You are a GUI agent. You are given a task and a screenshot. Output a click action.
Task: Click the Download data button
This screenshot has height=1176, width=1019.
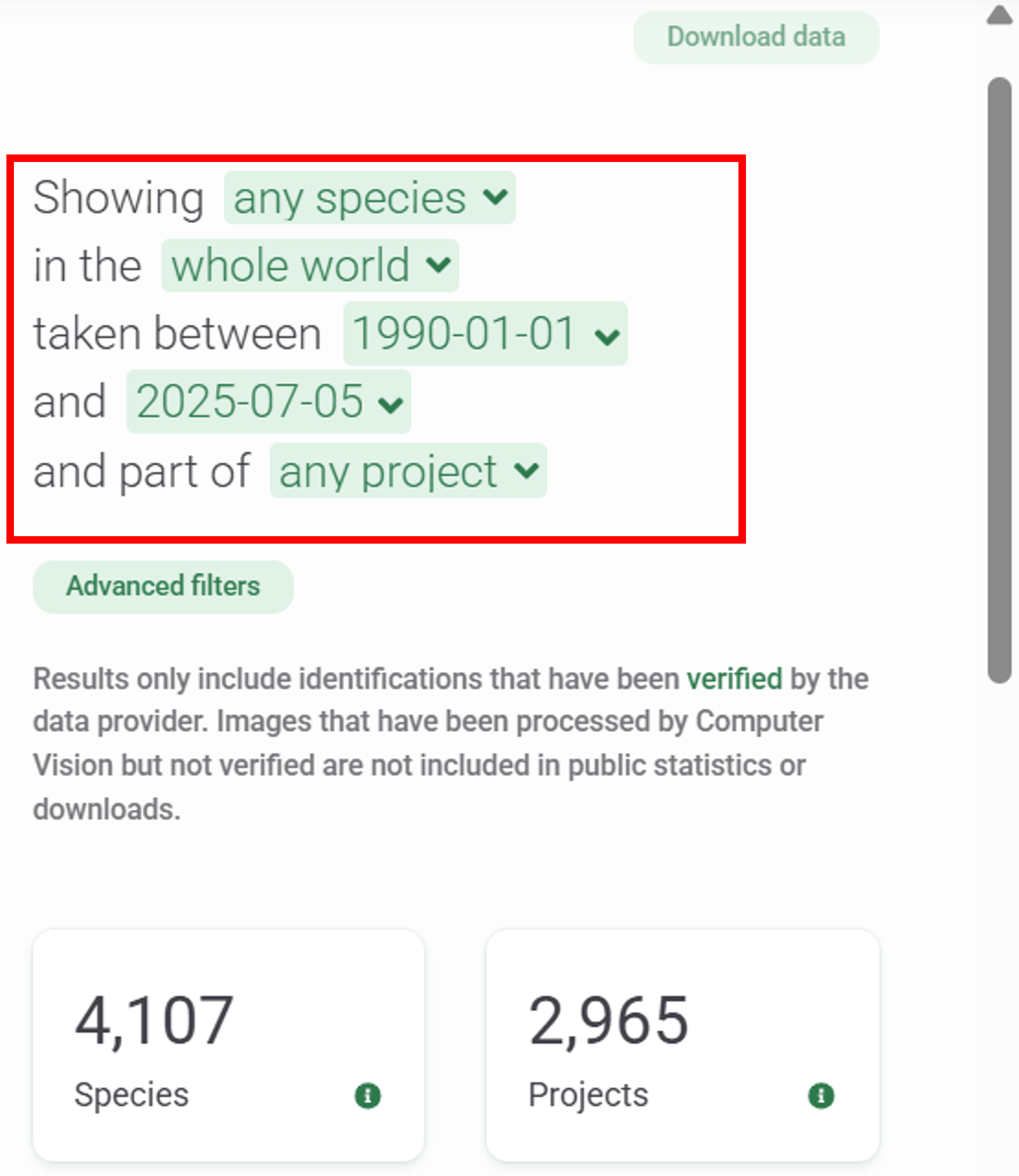(x=756, y=37)
